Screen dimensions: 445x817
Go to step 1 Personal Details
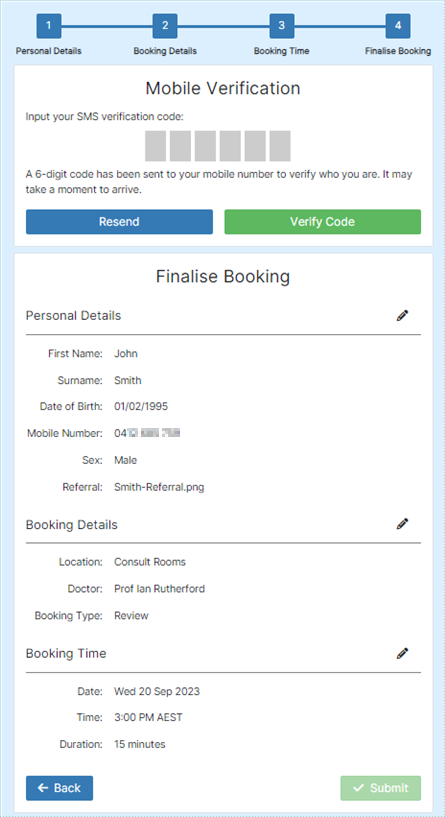coord(48,26)
